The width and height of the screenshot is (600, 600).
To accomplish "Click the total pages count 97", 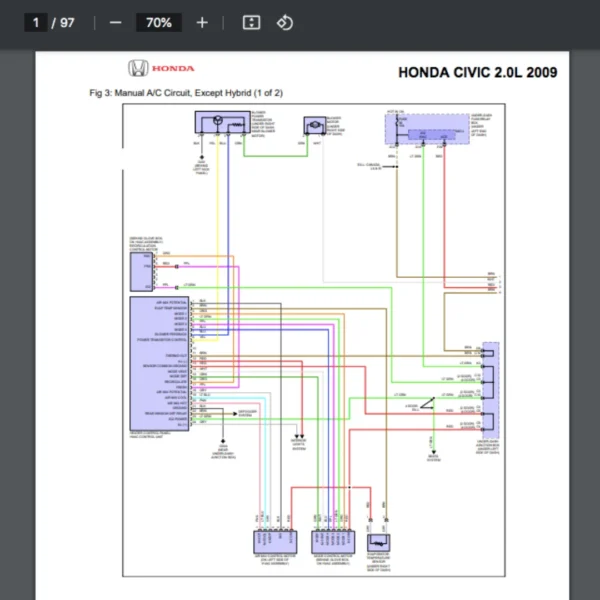I will (x=67, y=22).
